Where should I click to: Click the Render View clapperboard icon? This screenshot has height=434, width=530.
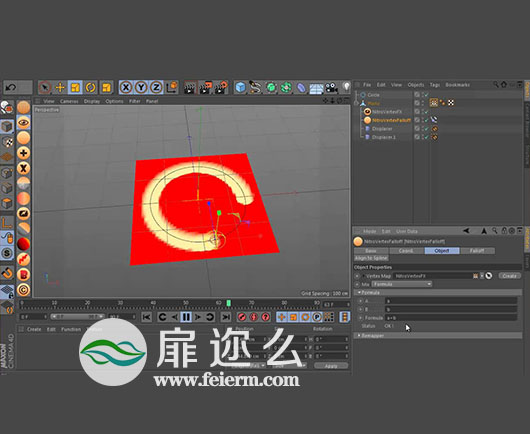click(190, 88)
